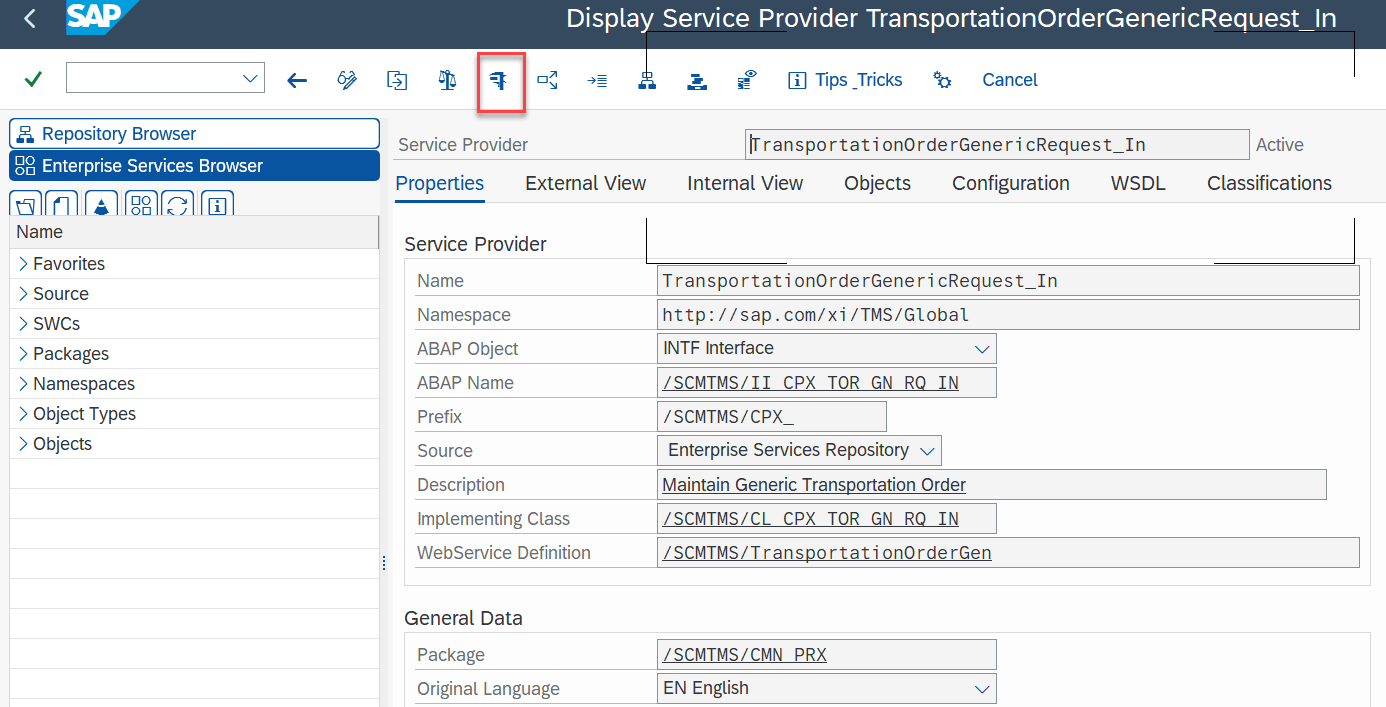Click the info icon in browser panel toolbar
The height and width of the screenshot is (707, 1386).
[x=217, y=205]
